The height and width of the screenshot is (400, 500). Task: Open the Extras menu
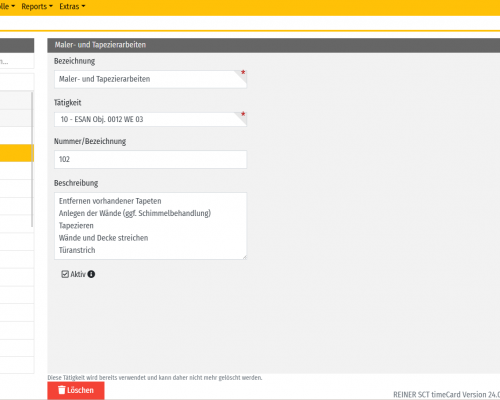pyautogui.click(x=72, y=6)
